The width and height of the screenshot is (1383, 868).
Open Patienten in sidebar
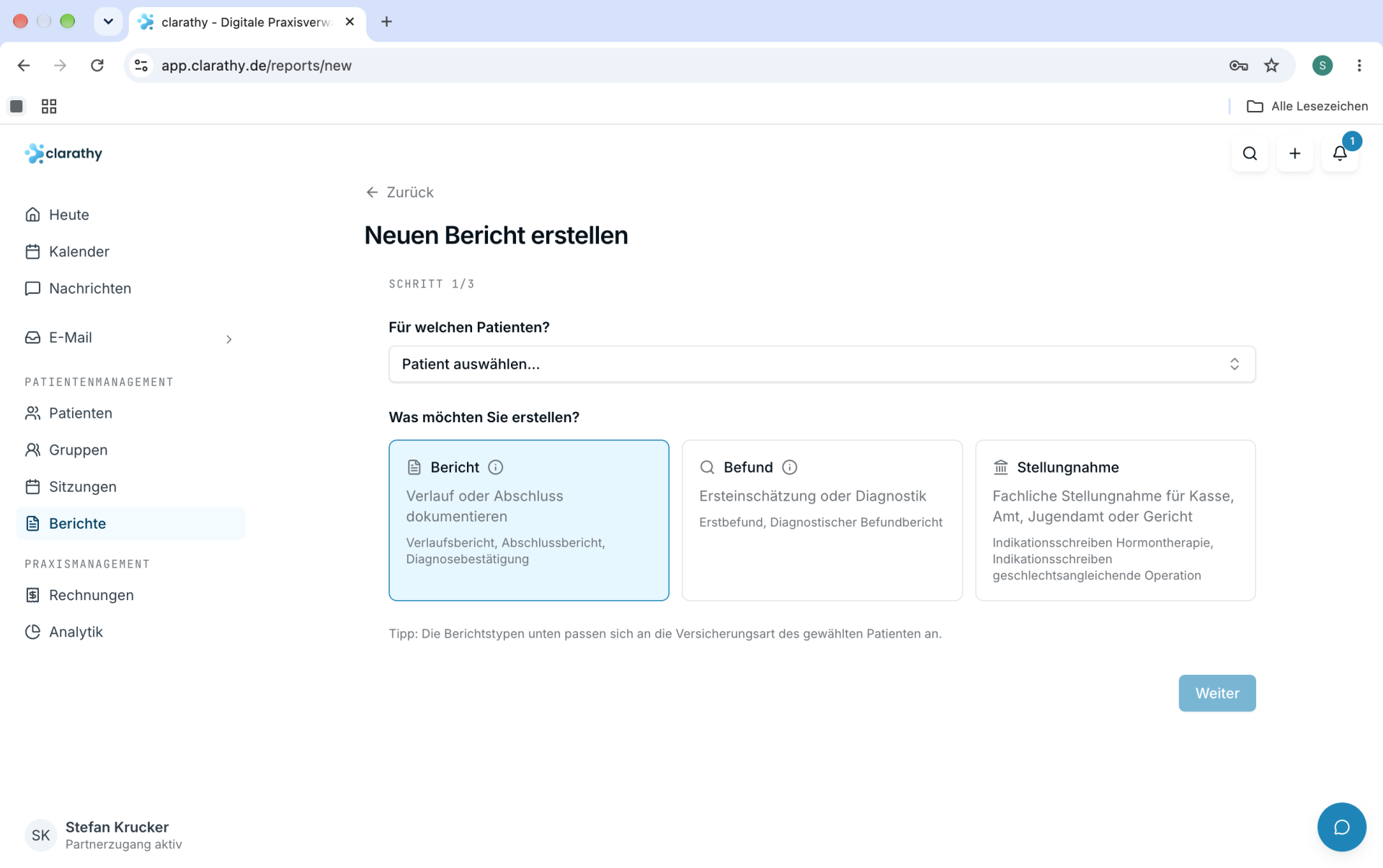pyautogui.click(x=130, y=413)
